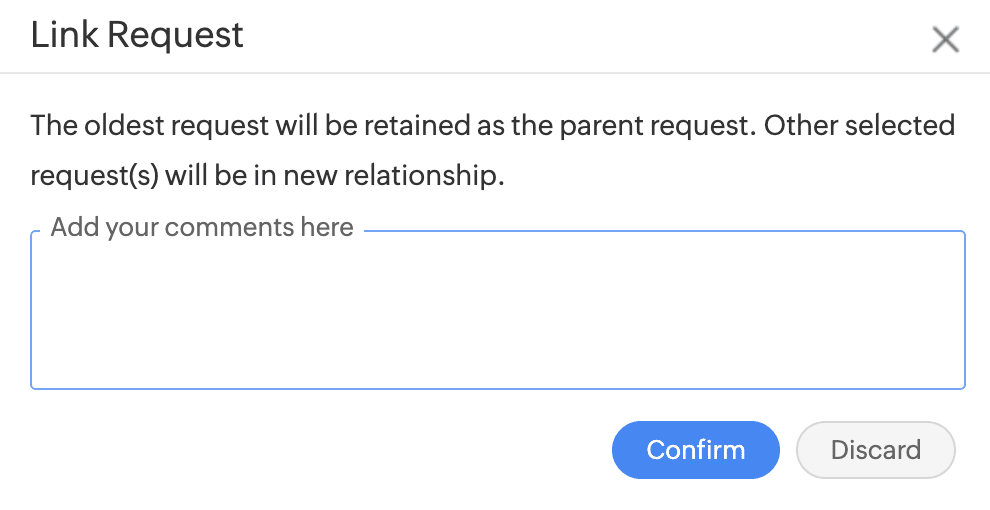Focus the comments text area
Image resolution: width=990 pixels, height=510 pixels.
tap(497, 315)
